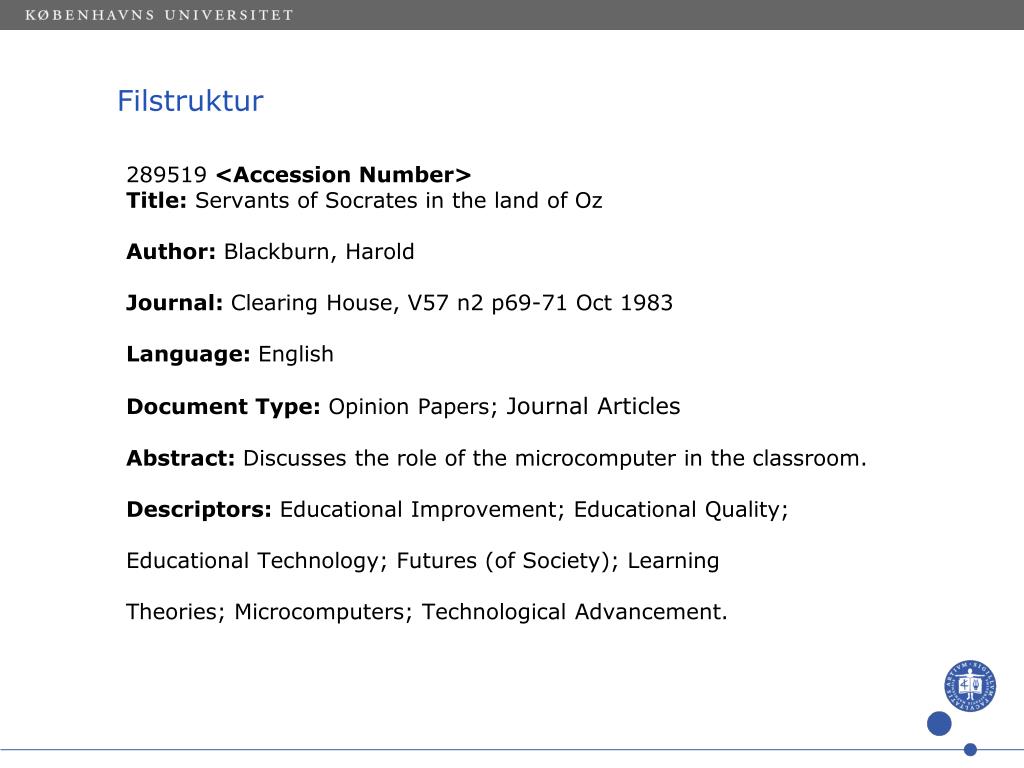Select the text Servants of Socrates
Viewport: 1024px width, 768px height.
(306, 200)
